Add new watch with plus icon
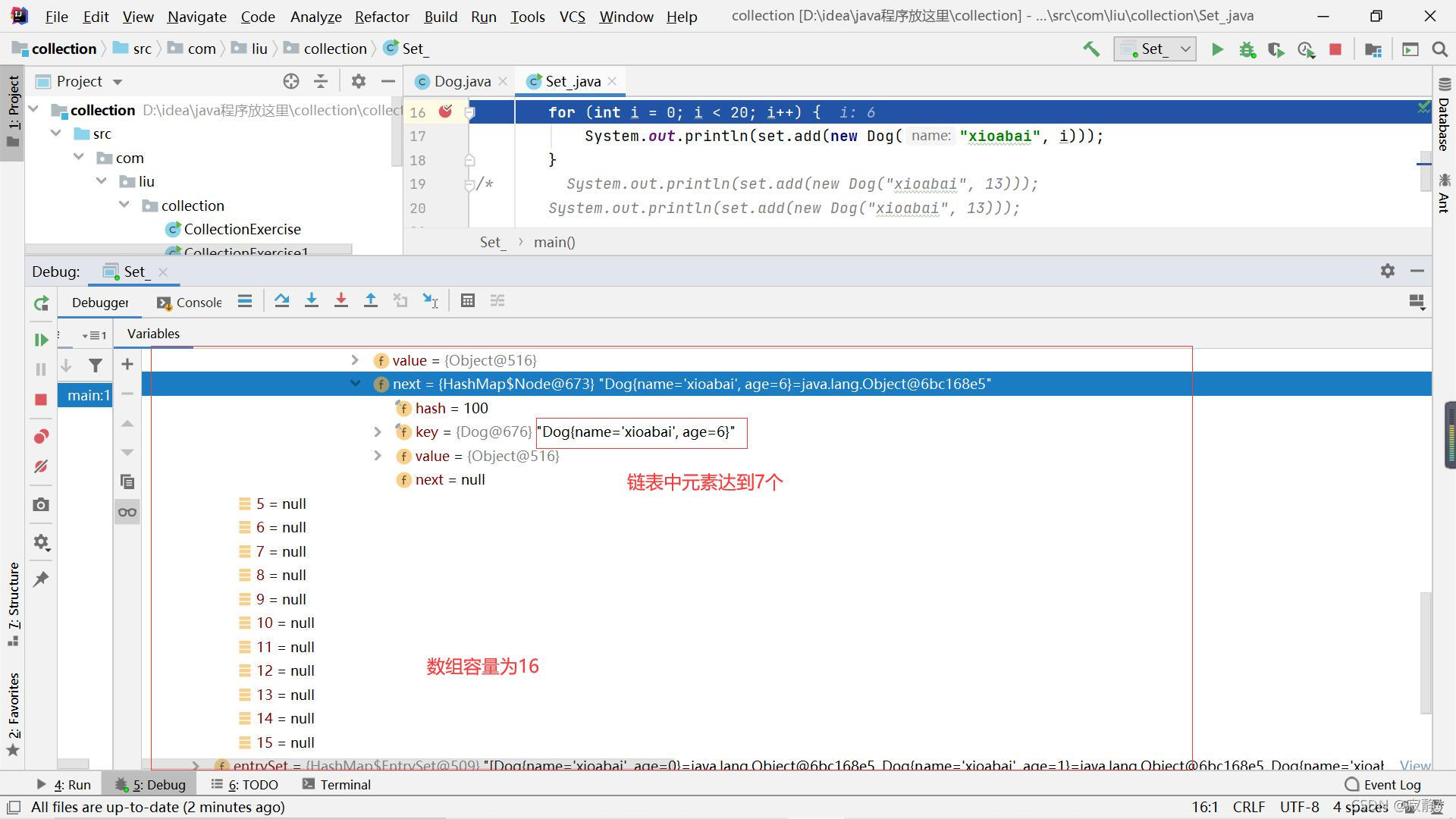This screenshot has height=819, width=1456. click(x=127, y=365)
